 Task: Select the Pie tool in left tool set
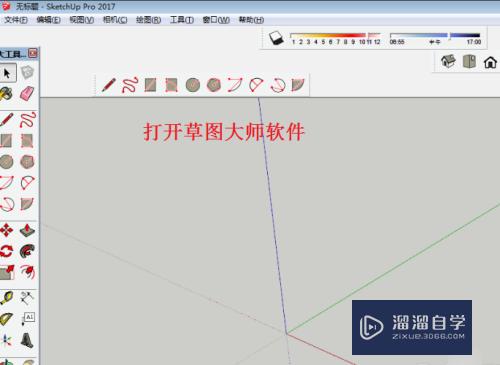27,204
